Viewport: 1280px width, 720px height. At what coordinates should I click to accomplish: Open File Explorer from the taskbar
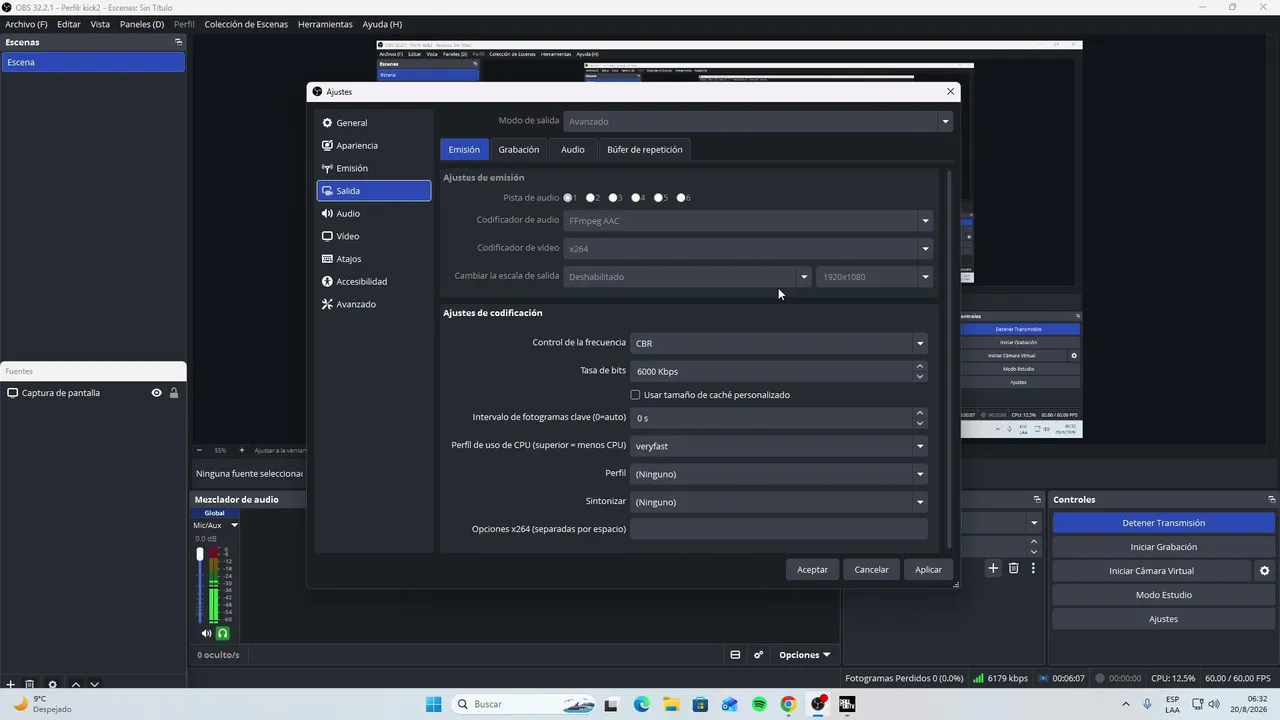click(x=671, y=704)
